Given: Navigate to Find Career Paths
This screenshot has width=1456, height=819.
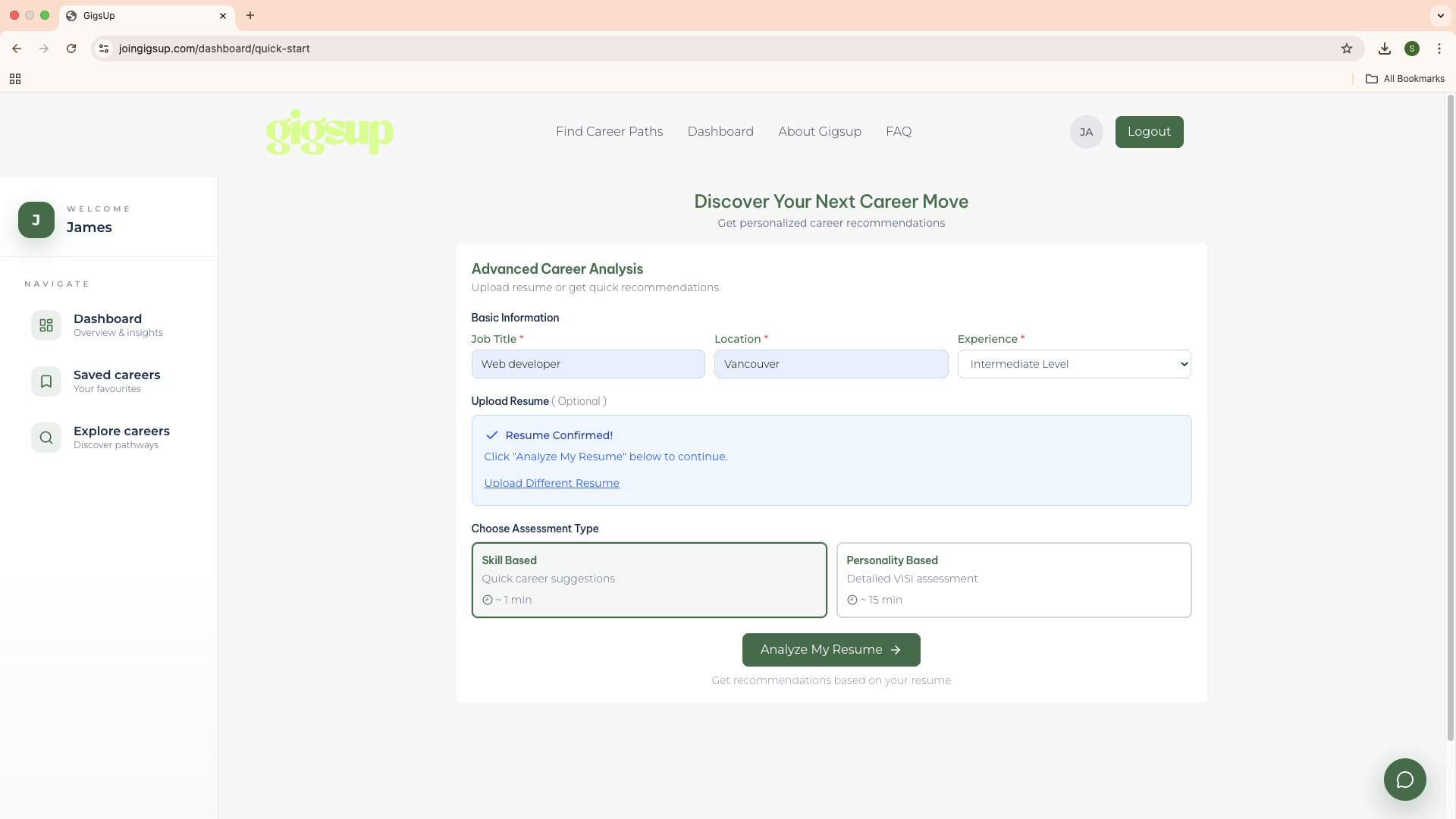Looking at the screenshot, I should [x=609, y=131].
